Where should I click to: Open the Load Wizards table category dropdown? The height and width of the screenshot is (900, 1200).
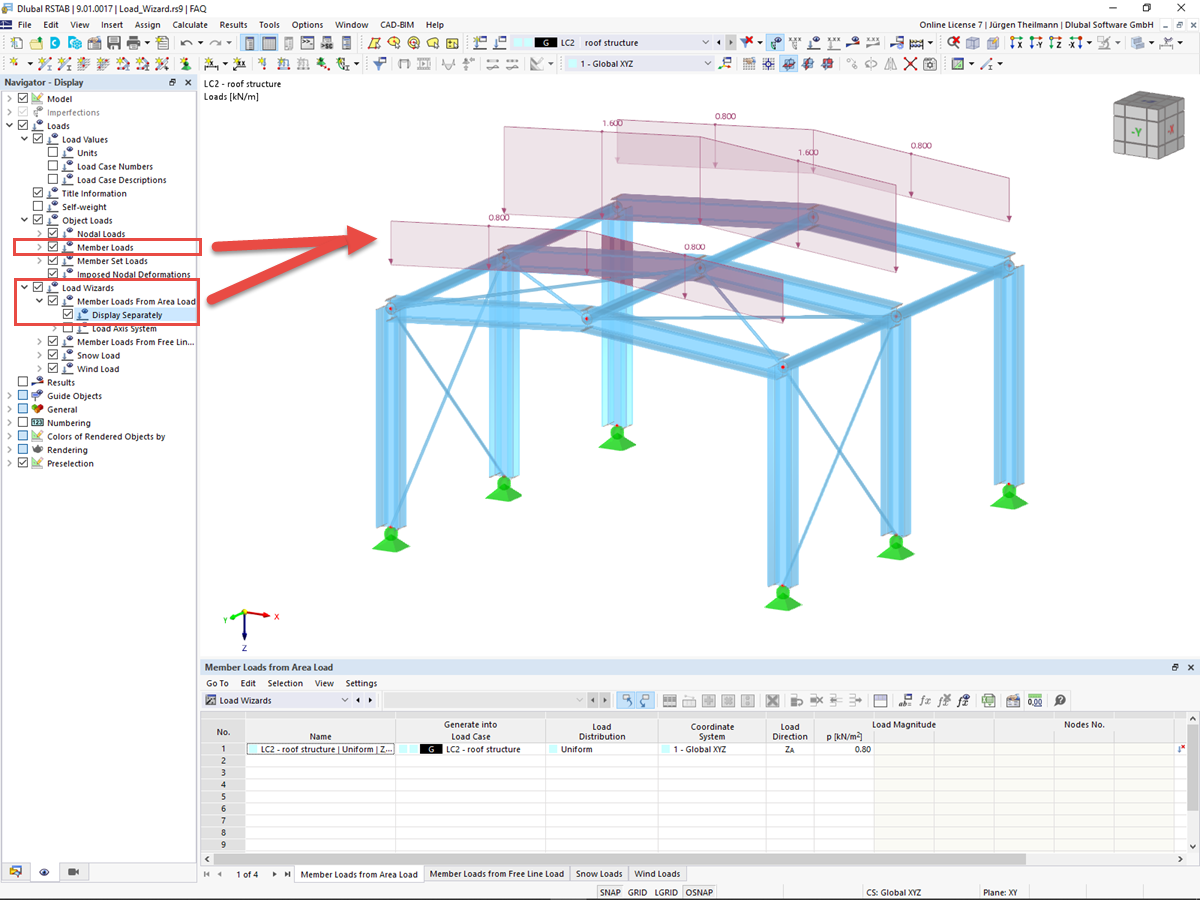coord(345,701)
